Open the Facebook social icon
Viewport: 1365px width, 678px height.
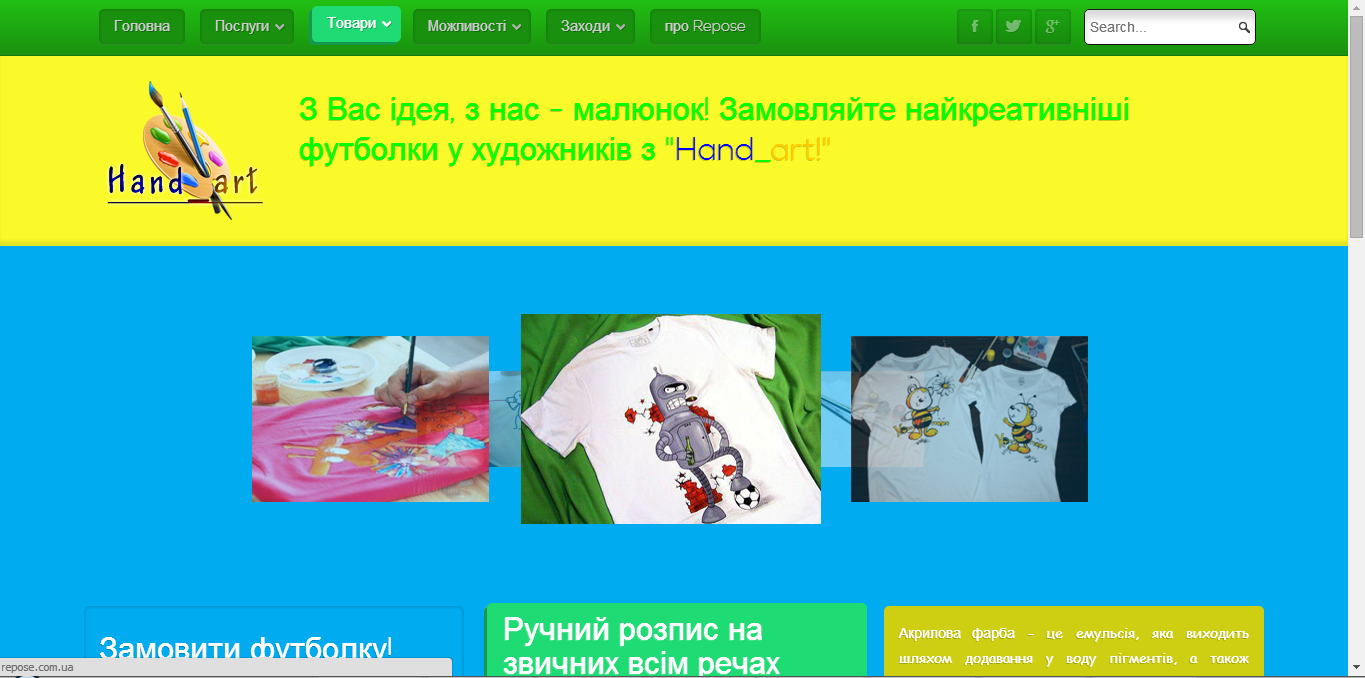(975, 27)
